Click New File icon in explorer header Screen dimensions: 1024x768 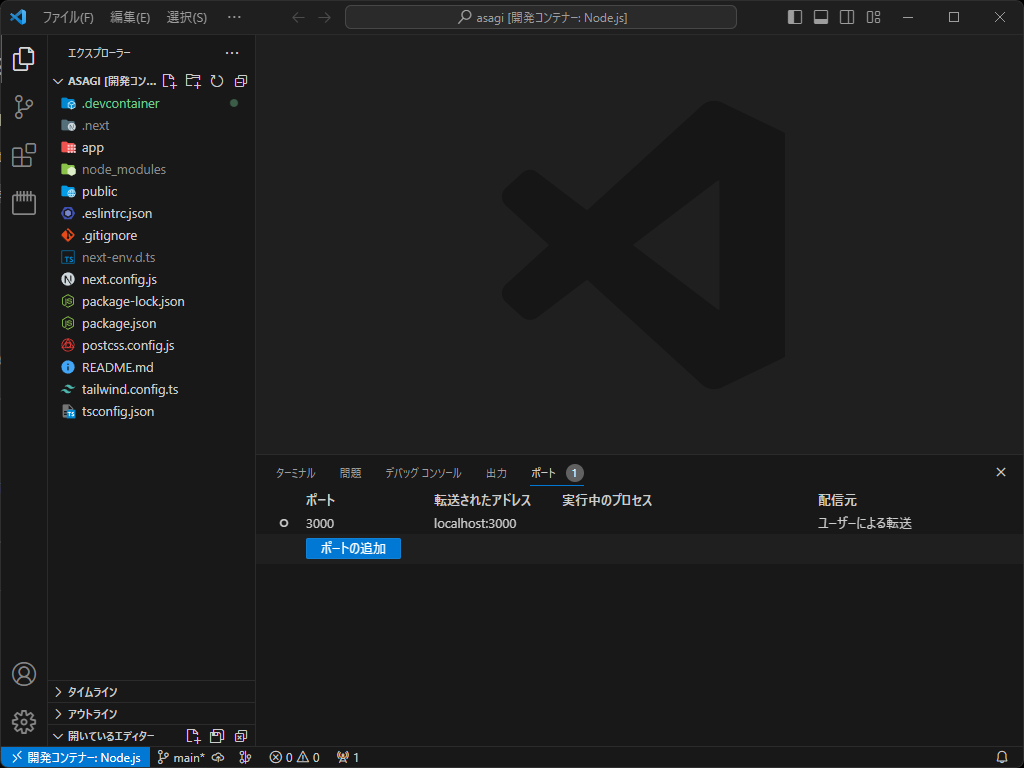[170, 81]
